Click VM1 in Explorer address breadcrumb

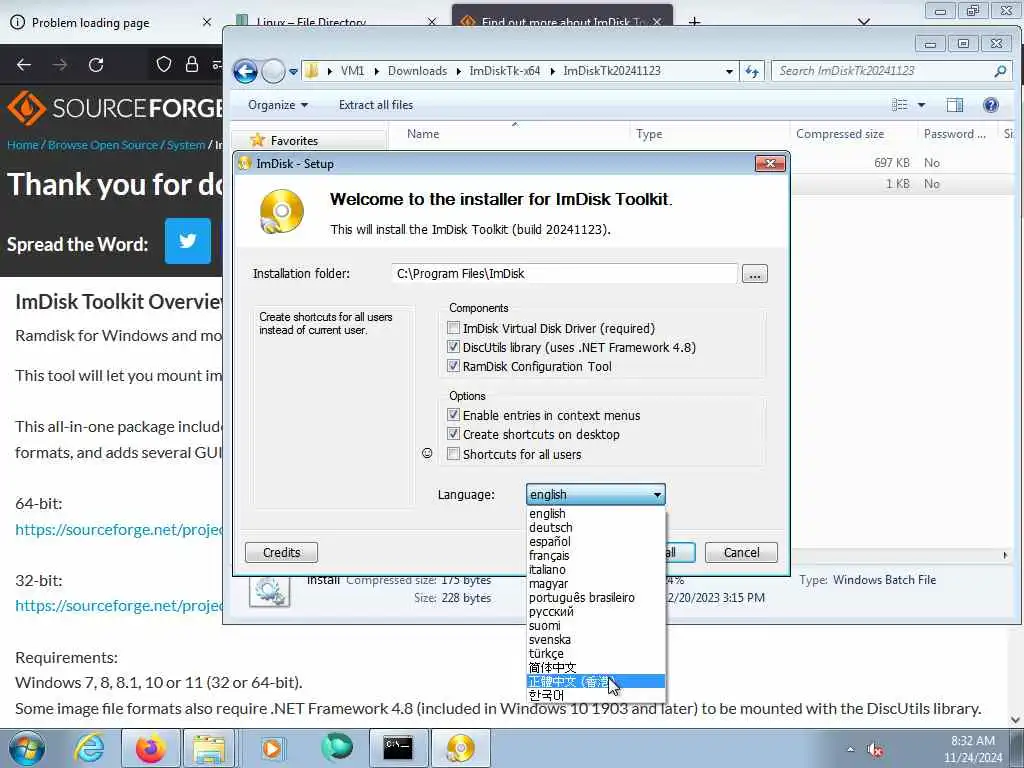(x=352, y=71)
